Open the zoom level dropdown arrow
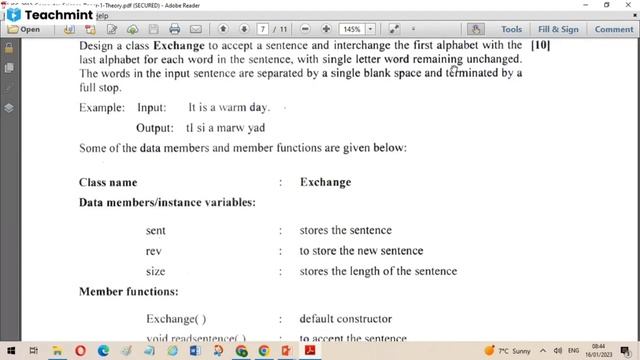 point(370,29)
